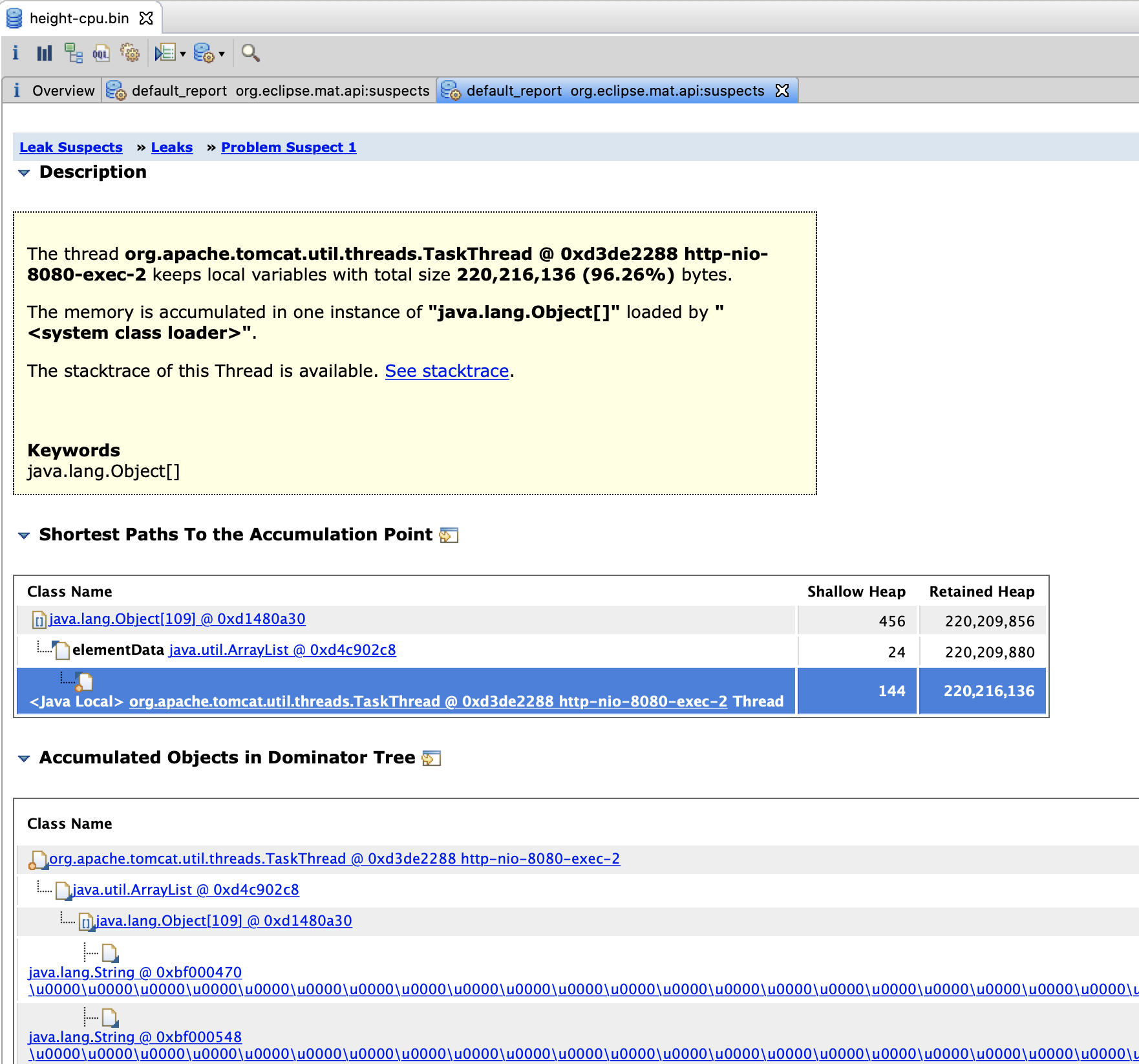Switch to the first default_report suspects tab

pyautogui.click(x=268, y=90)
